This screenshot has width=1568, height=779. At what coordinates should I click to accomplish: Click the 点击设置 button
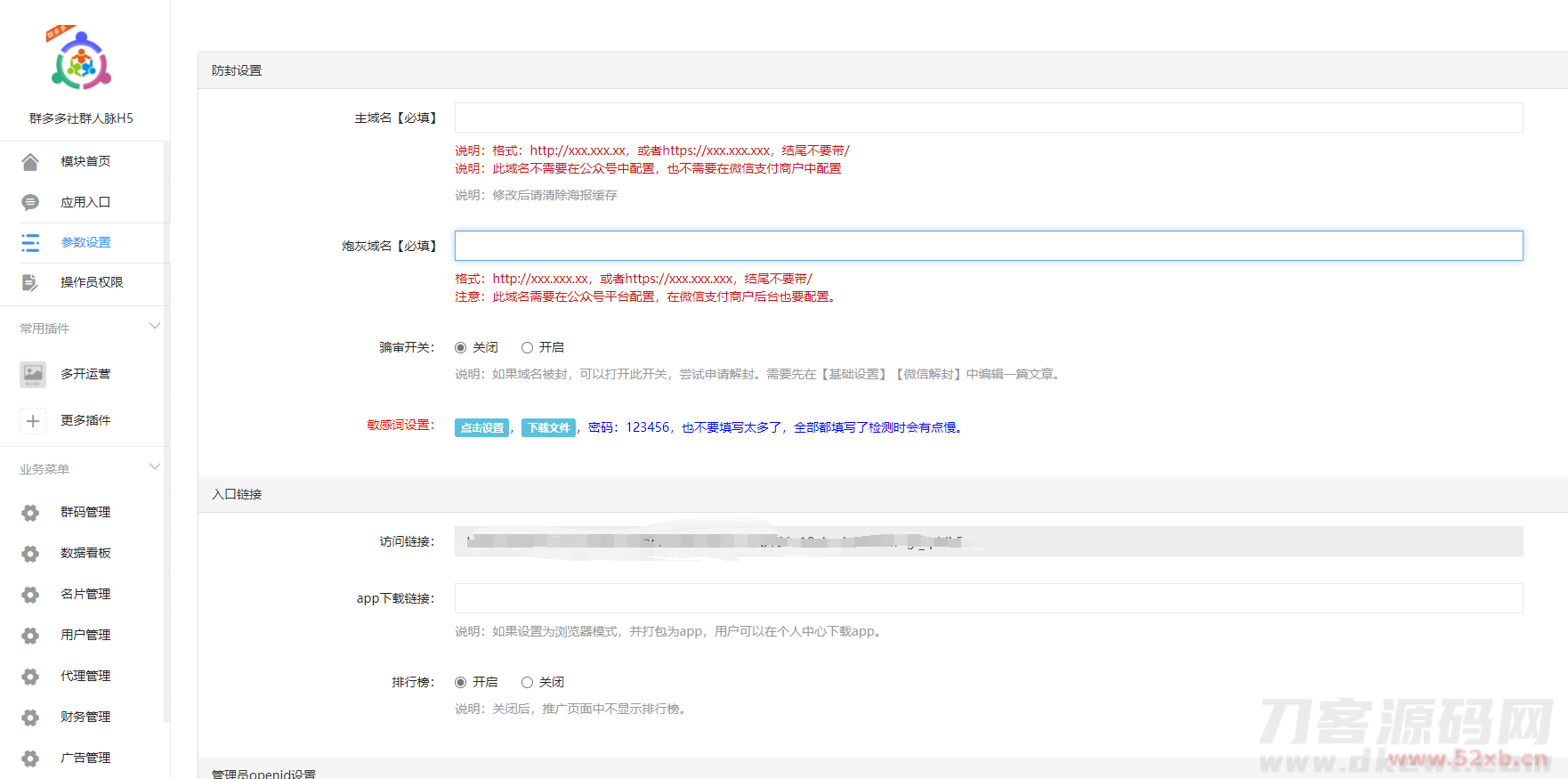click(x=481, y=428)
